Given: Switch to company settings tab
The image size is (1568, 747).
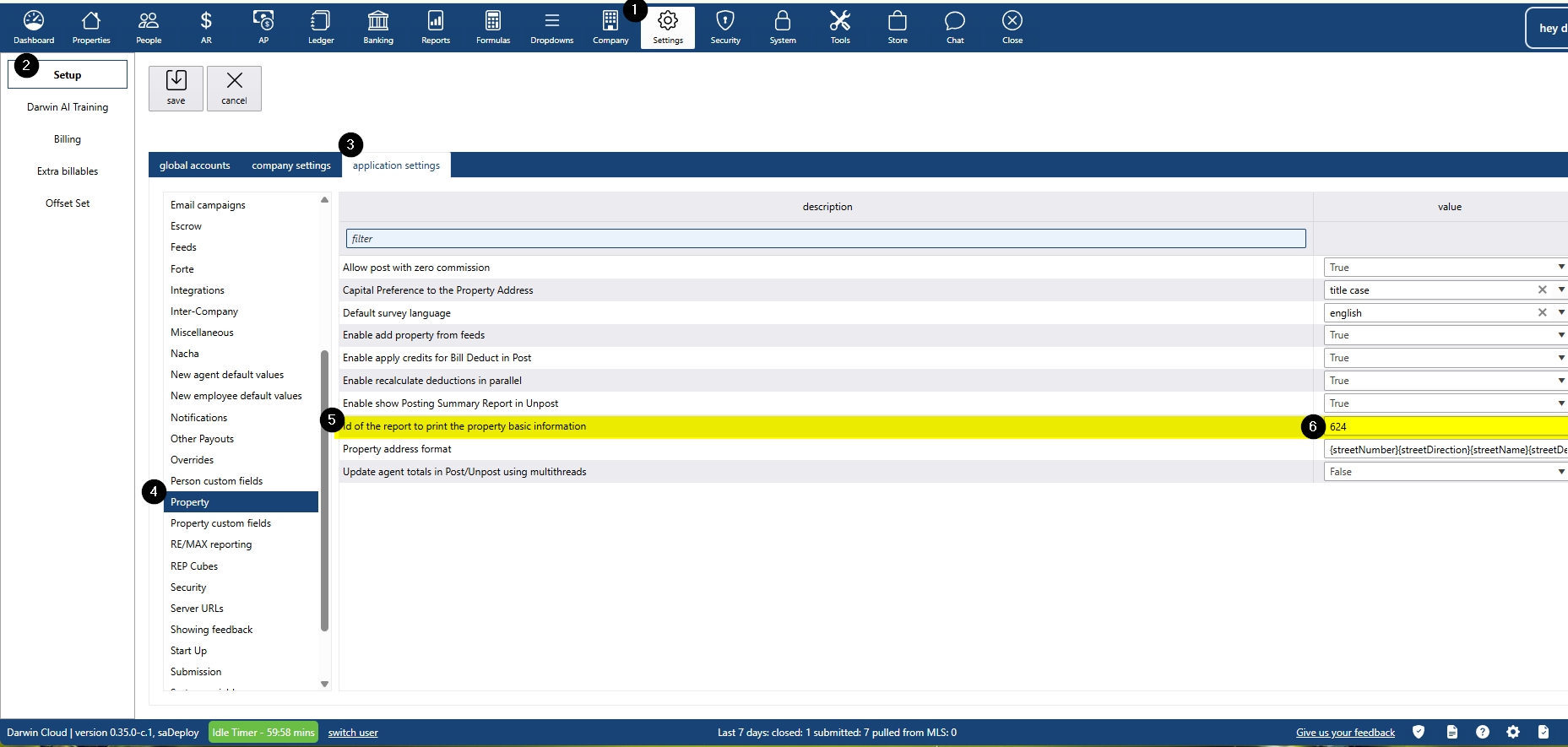Looking at the screenshot, I should pyautogui.click(x=291, y=165).
